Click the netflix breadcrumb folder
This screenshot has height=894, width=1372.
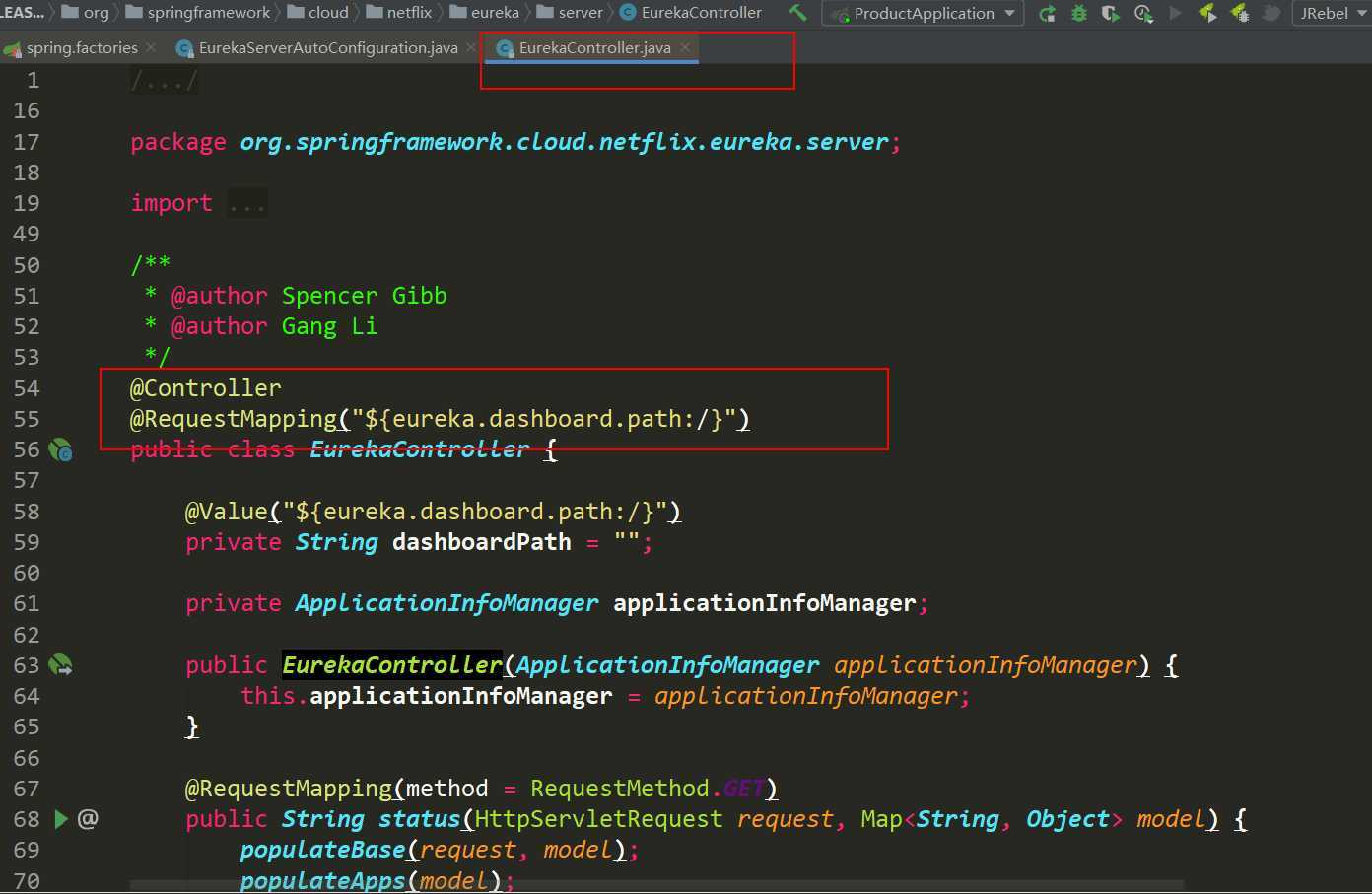tap(399, 13)
